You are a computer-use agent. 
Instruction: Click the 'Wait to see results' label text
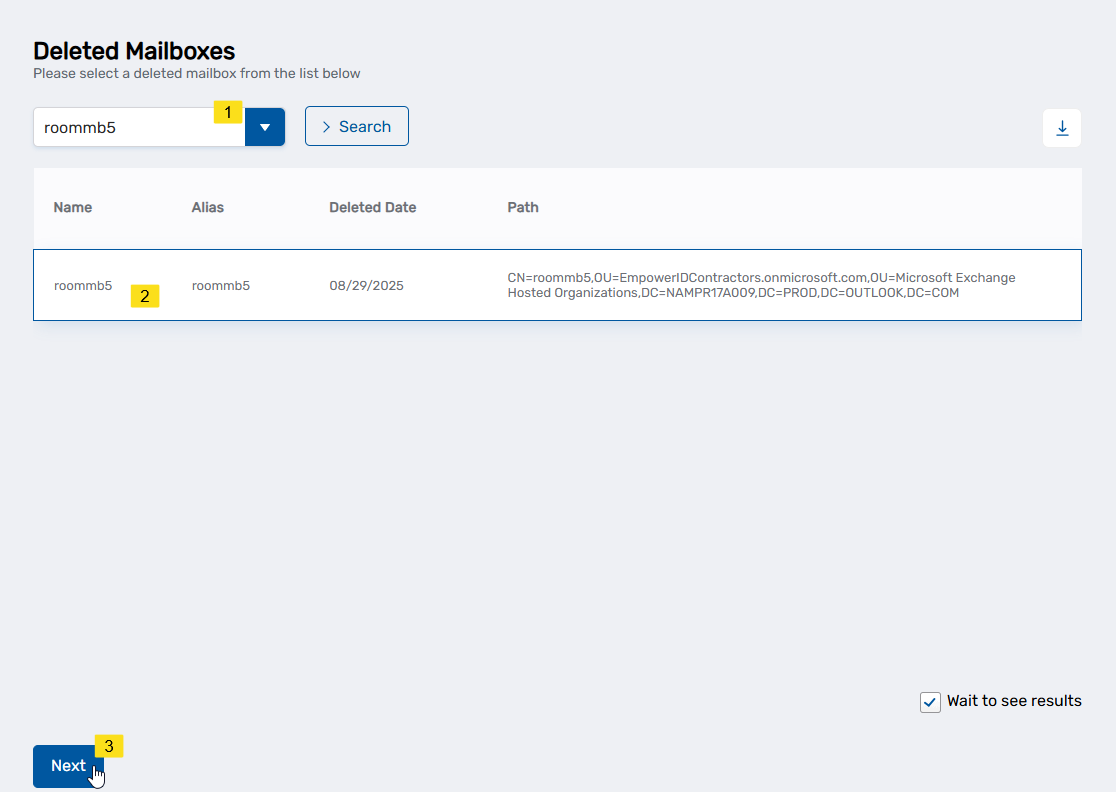1014,701
